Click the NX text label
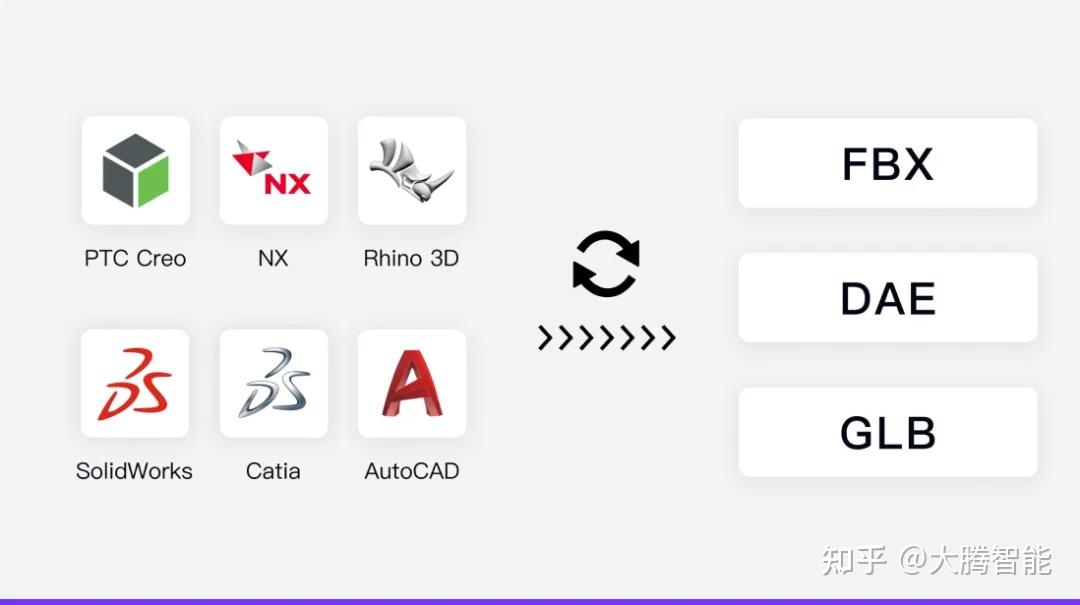 click(273, 258)
